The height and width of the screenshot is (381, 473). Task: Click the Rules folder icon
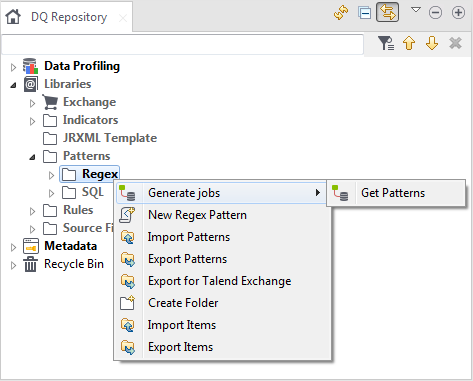pyautogui.click(x=50, y=210)
